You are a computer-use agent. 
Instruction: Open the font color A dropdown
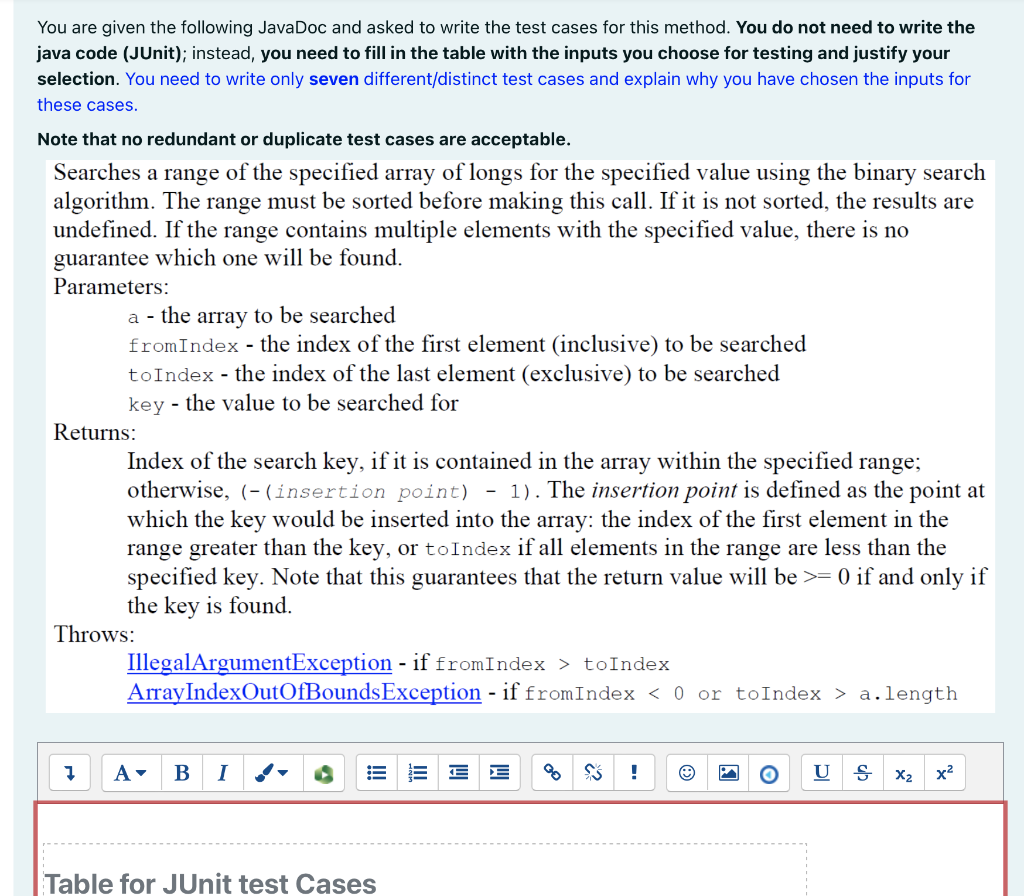(x=130, y=773)
